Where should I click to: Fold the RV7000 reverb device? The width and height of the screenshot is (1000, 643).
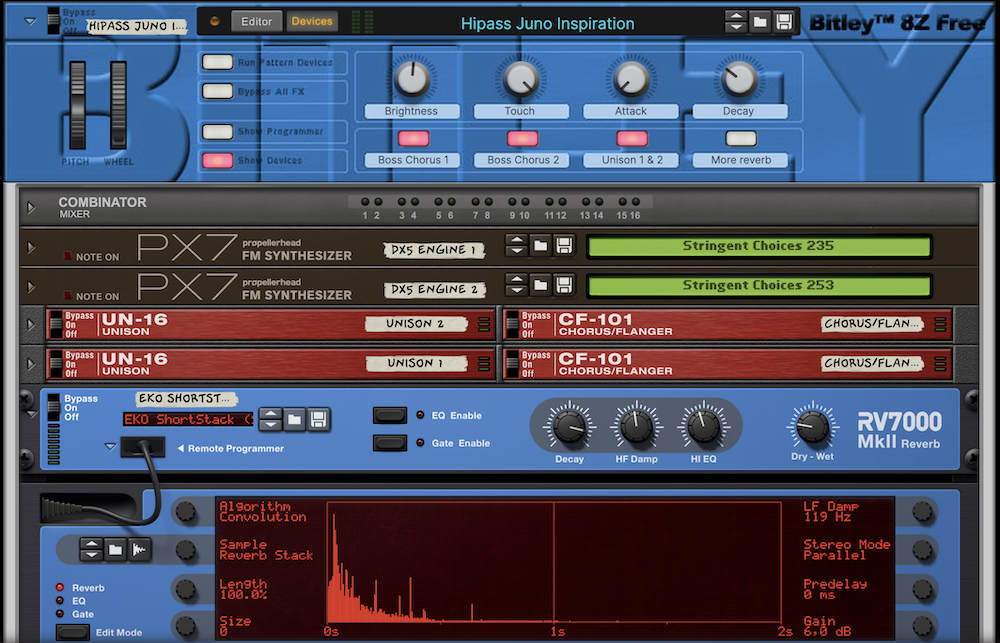click(31, 415)
